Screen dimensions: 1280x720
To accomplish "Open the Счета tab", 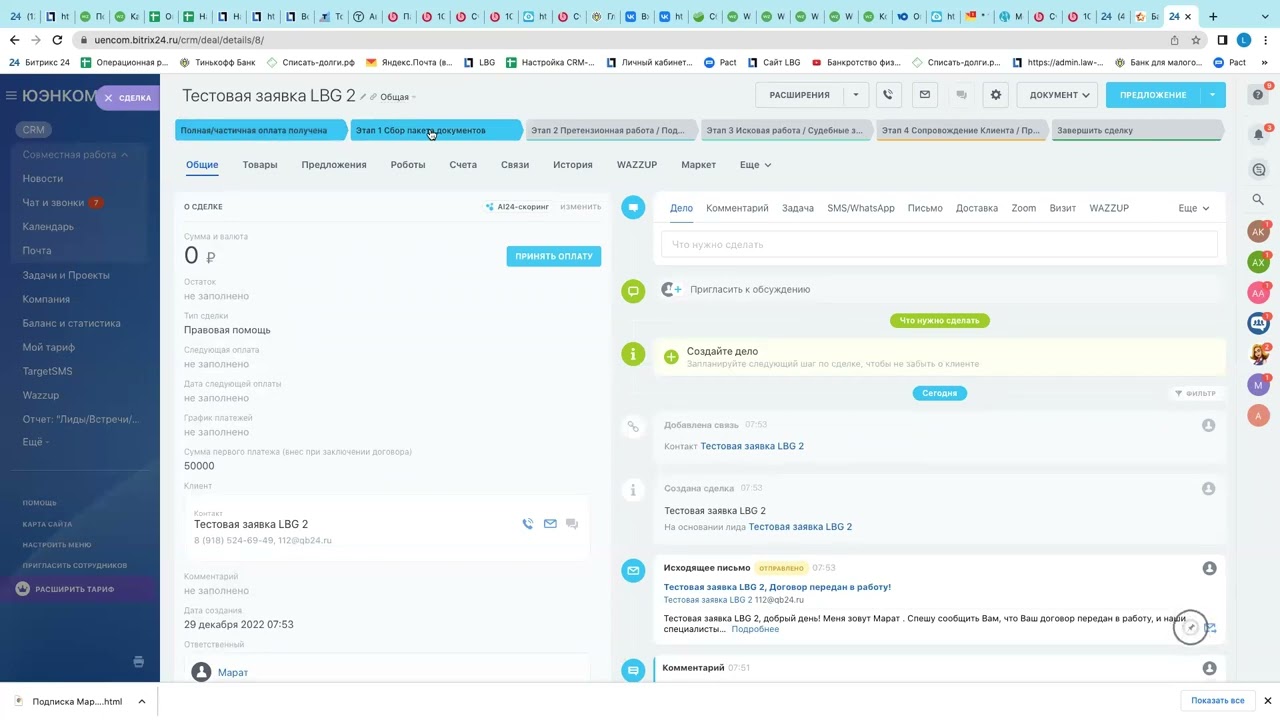I will coord(463,165).
